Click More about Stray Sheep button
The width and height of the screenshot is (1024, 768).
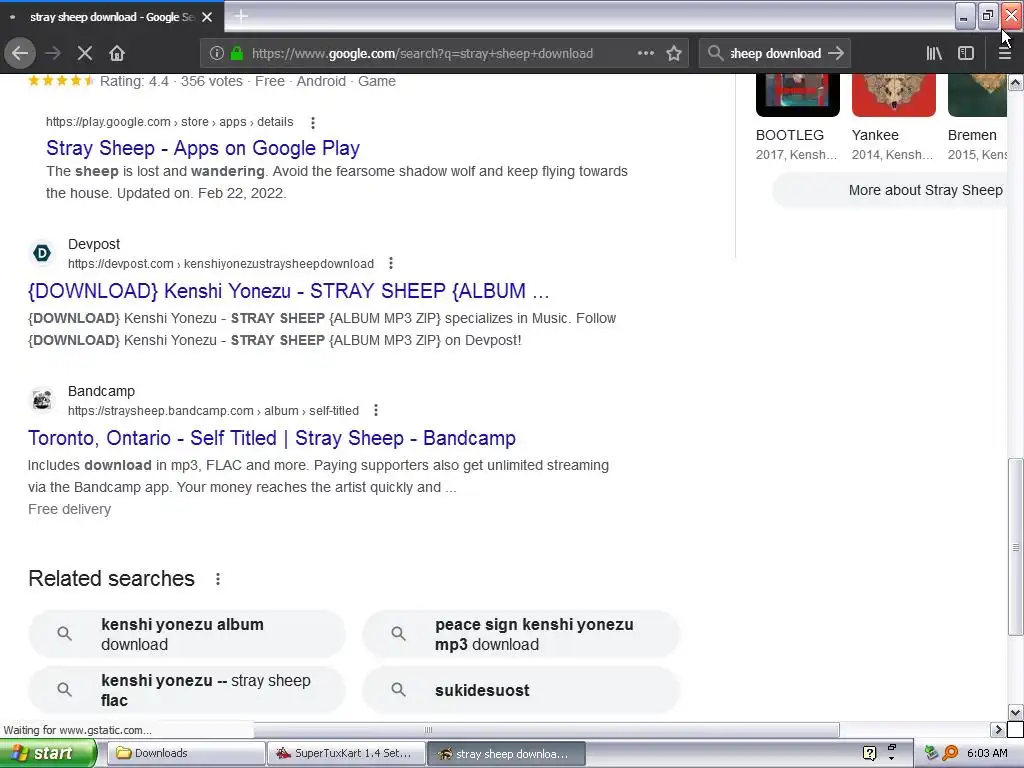pos(889,190)
